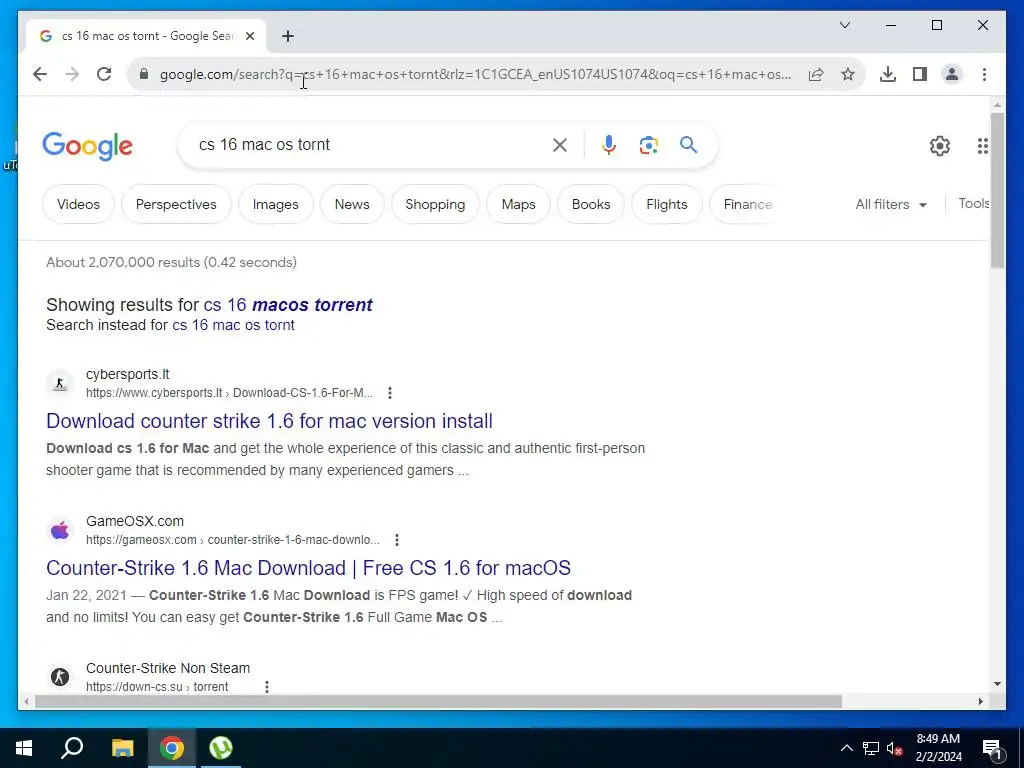
Task: Bookmark this page with star icon
Action: click(848, 74)
